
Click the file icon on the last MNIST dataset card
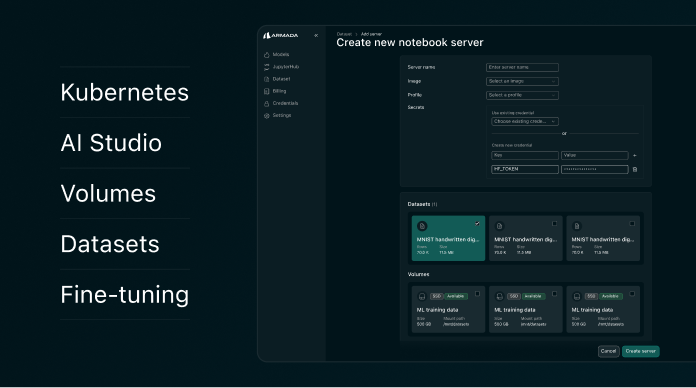click(577, 226)
